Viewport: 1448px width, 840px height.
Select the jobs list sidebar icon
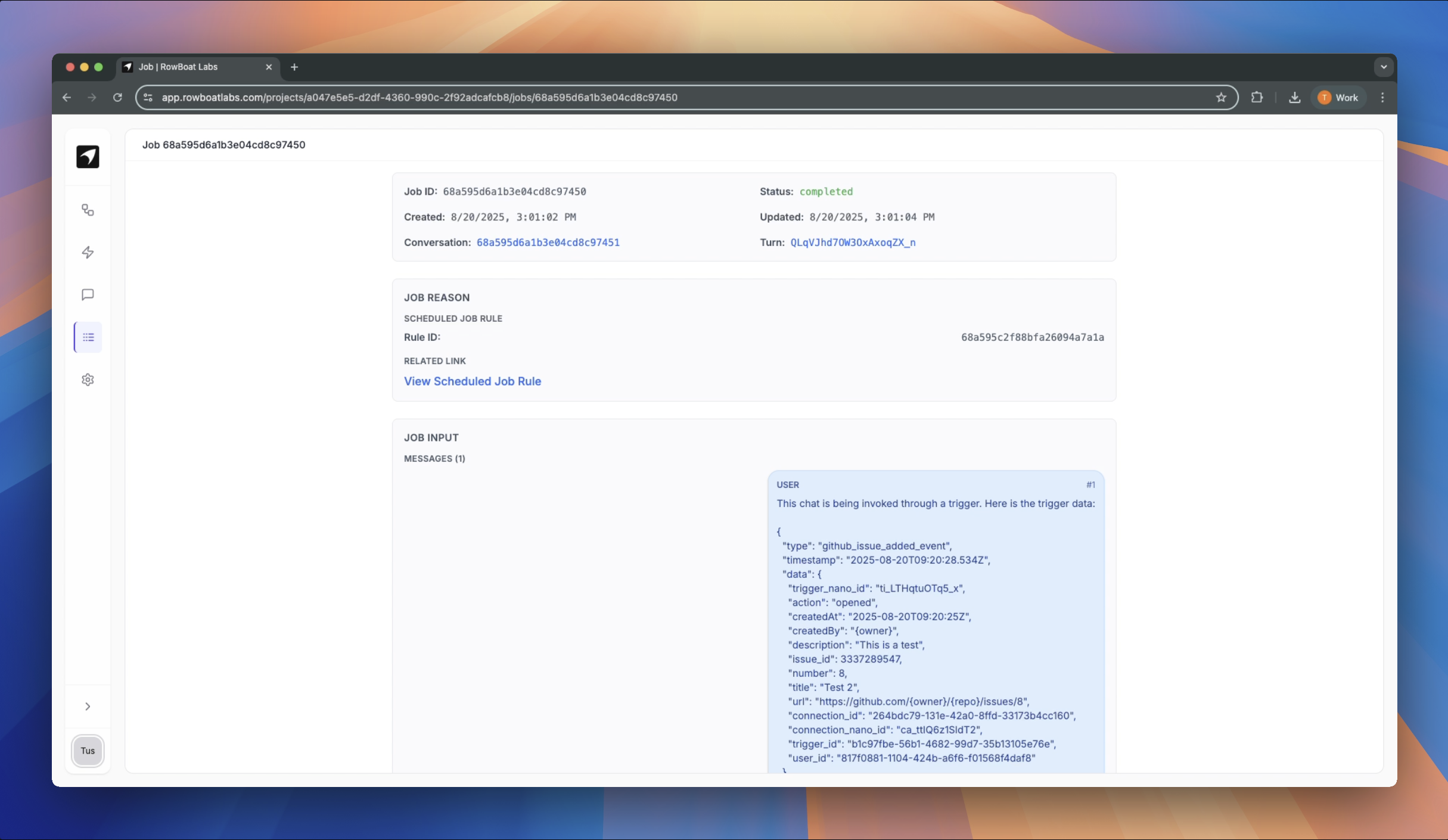pyautogui.click(x=88, y=337)
